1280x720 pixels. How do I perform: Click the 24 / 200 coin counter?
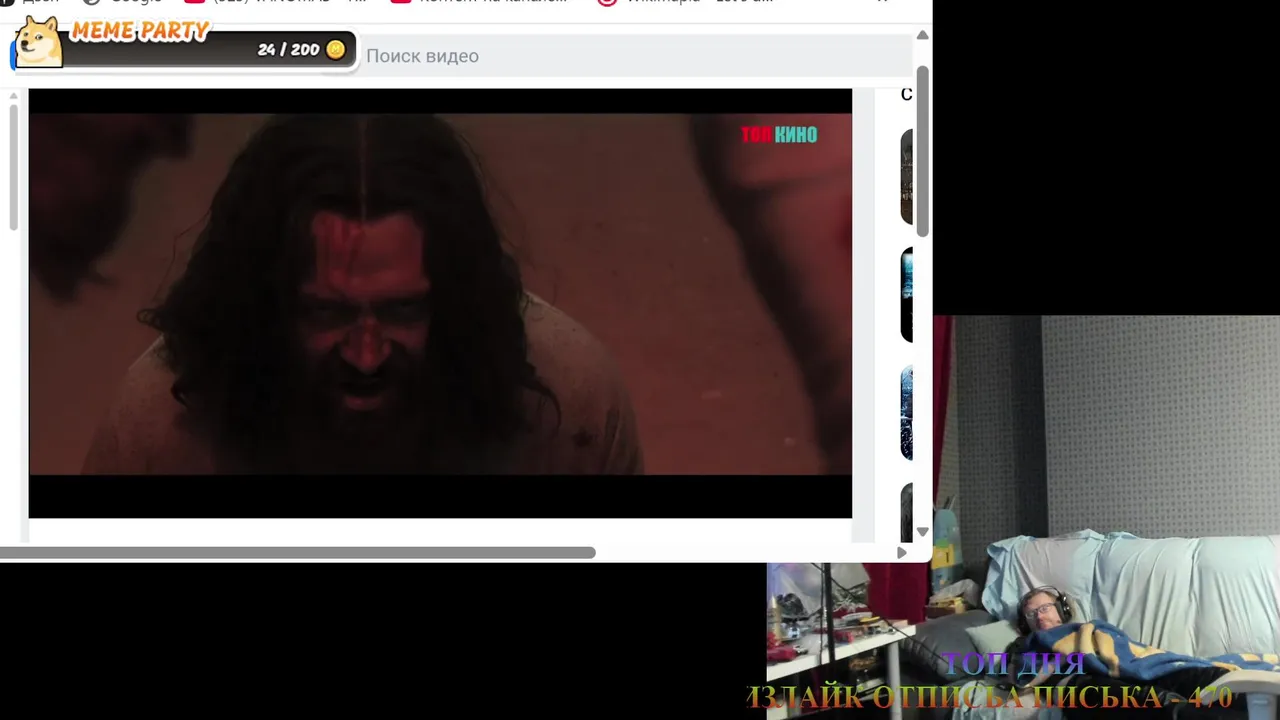(288, 49)
